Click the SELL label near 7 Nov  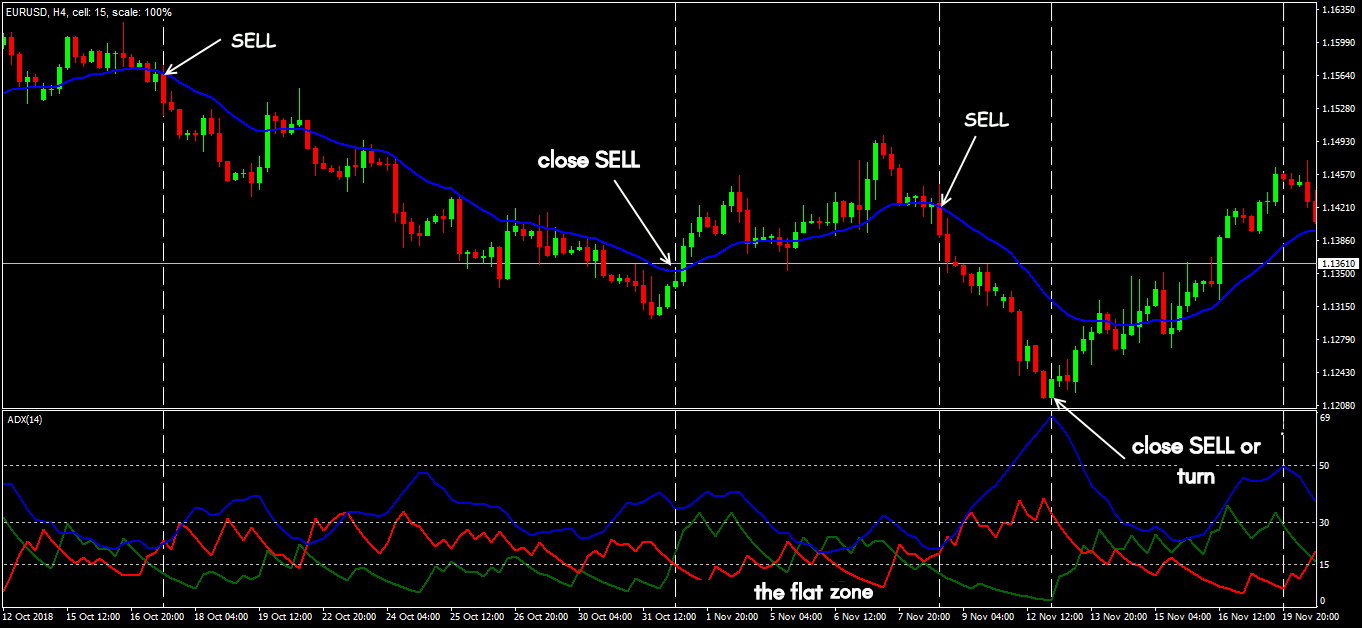(986, 120)
